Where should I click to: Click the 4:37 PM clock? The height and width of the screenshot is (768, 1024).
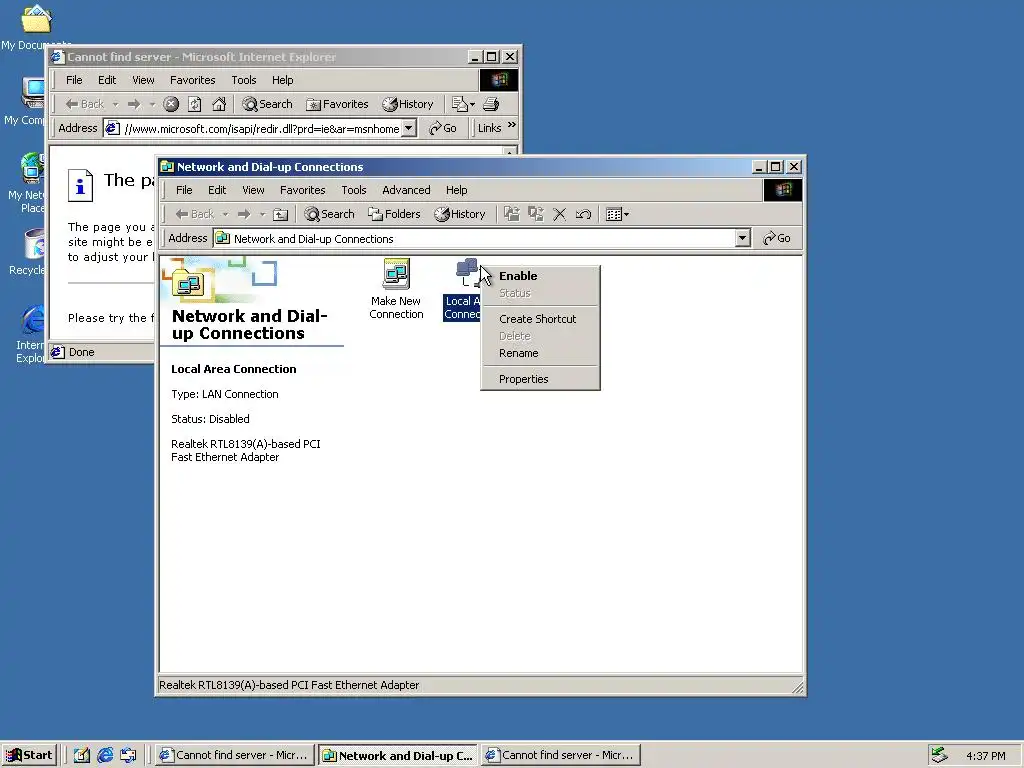985,756
